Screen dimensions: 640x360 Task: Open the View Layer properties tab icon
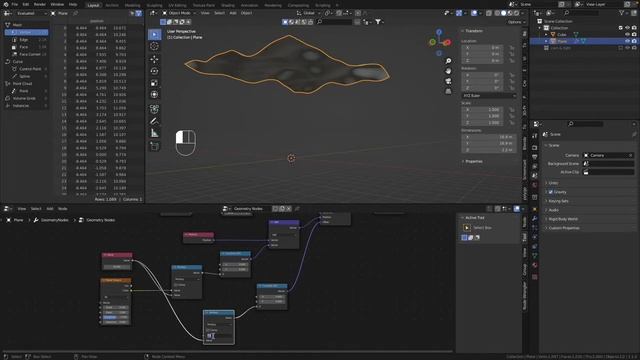tap(535, 167)
